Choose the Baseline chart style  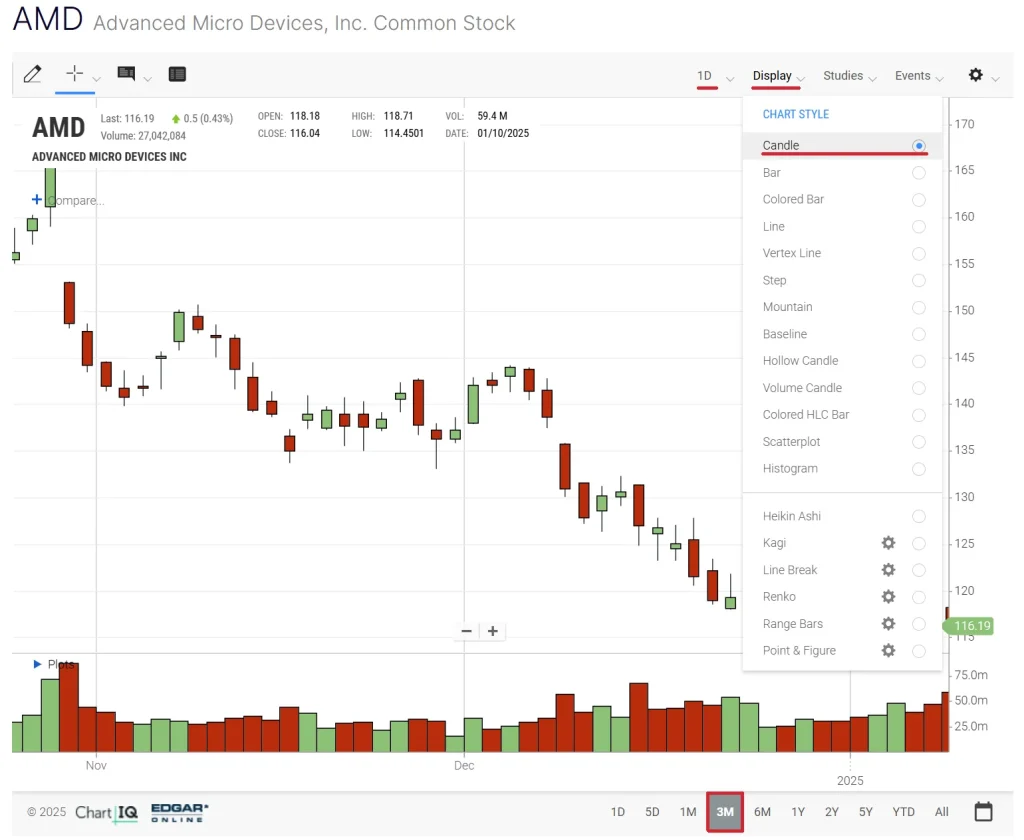pos(842,334)
